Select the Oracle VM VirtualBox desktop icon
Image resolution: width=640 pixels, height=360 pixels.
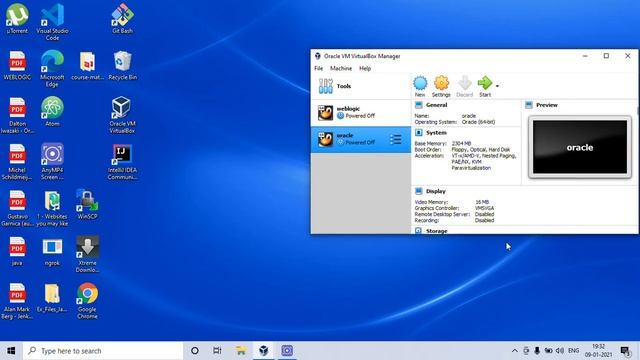[x=122, y=115]
